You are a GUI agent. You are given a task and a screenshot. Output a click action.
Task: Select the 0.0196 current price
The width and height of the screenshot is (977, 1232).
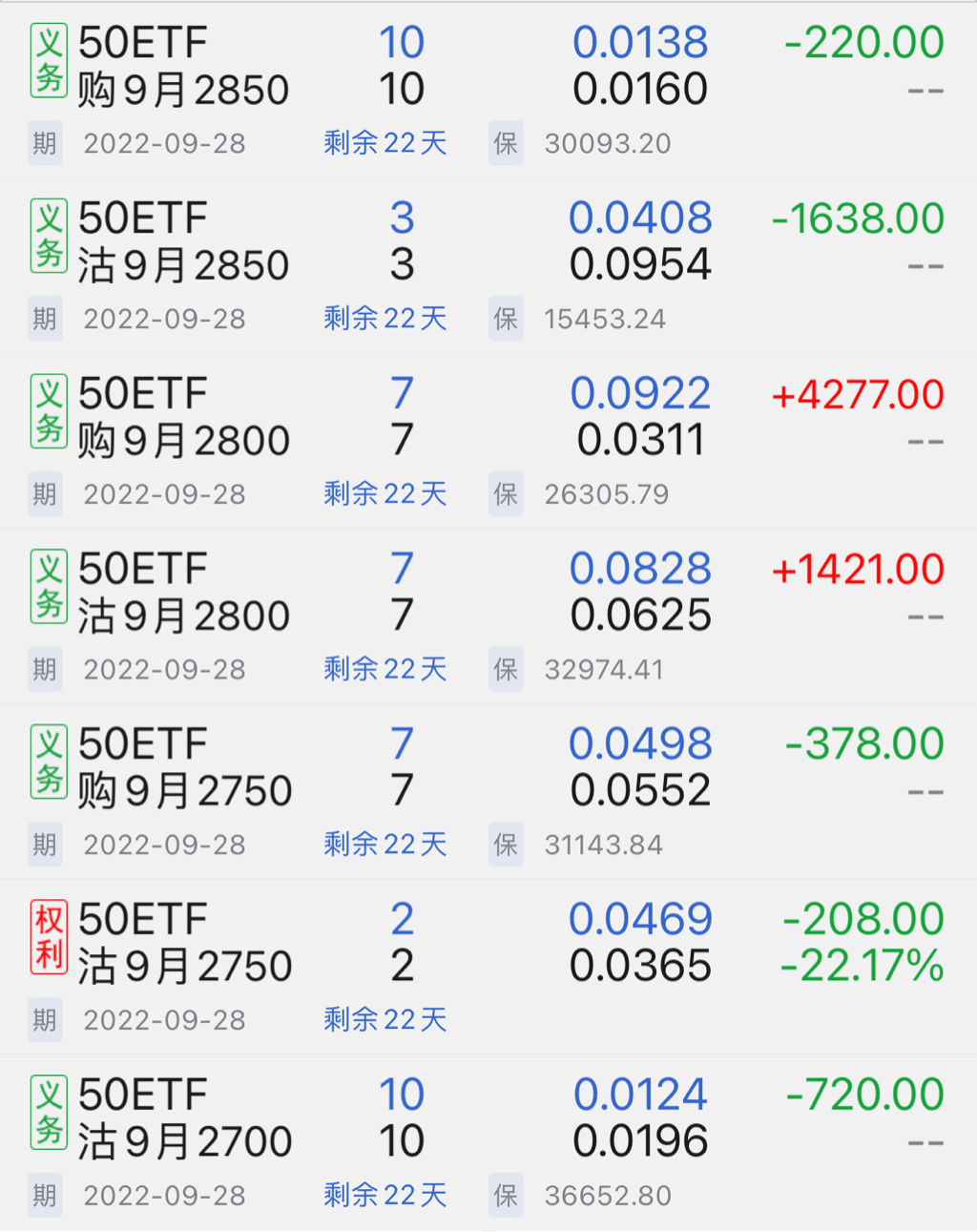[640, 1141]
